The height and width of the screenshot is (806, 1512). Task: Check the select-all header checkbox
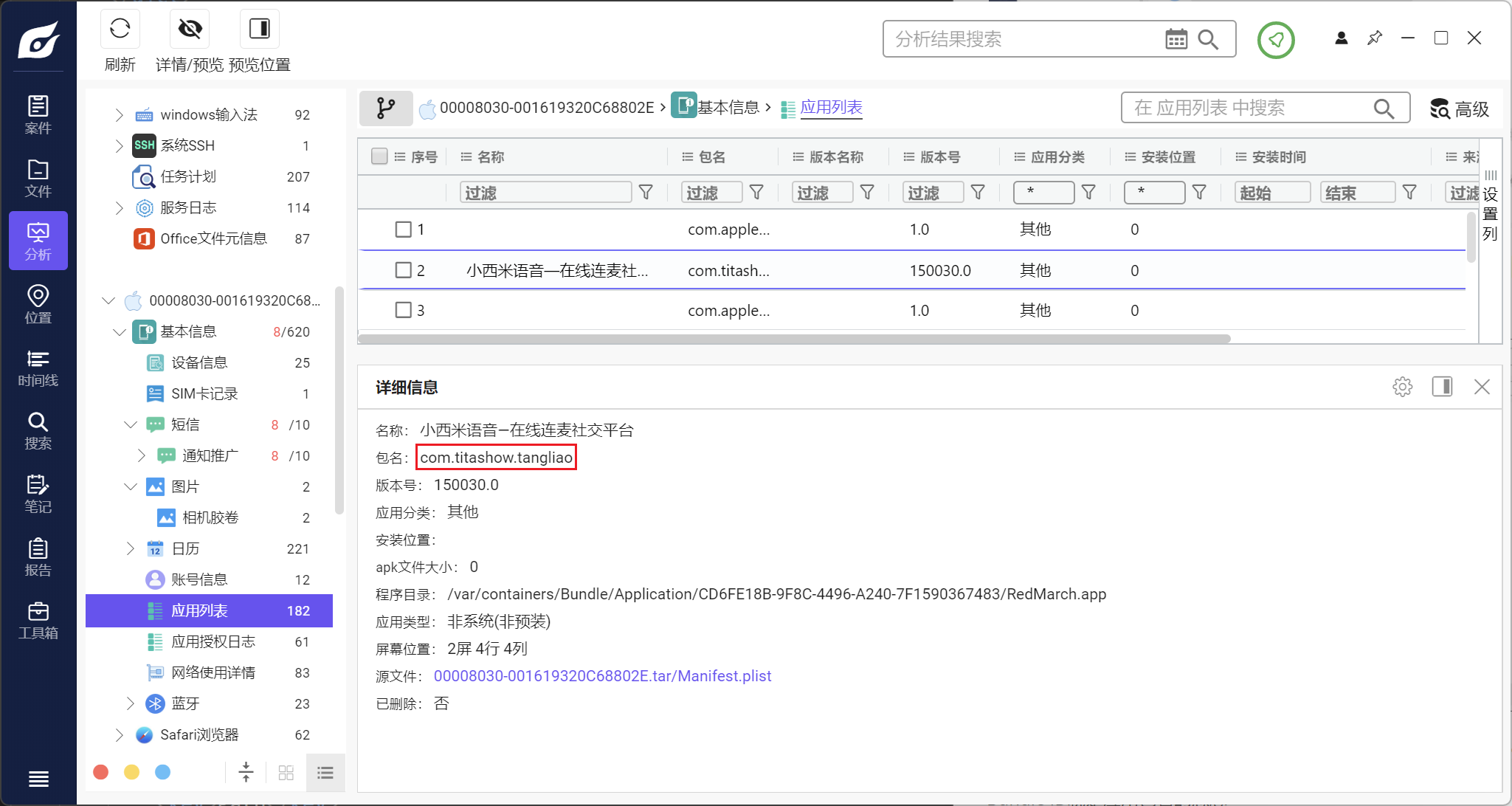[379, 156]
